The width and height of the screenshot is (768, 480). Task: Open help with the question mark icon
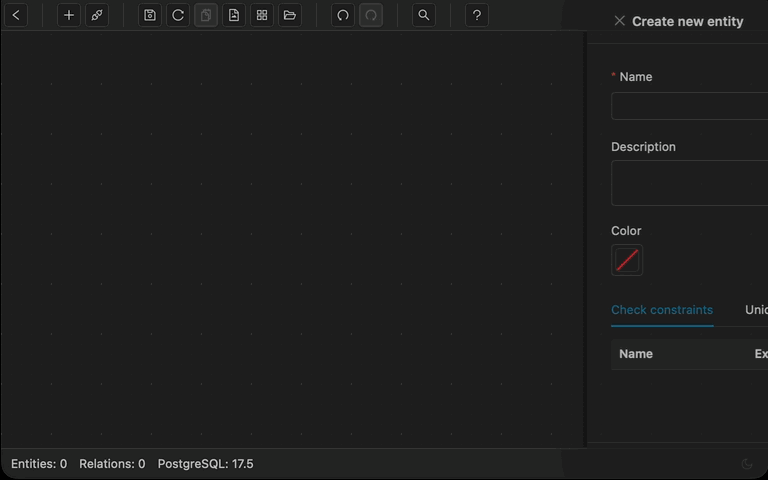tap(477, 15)
